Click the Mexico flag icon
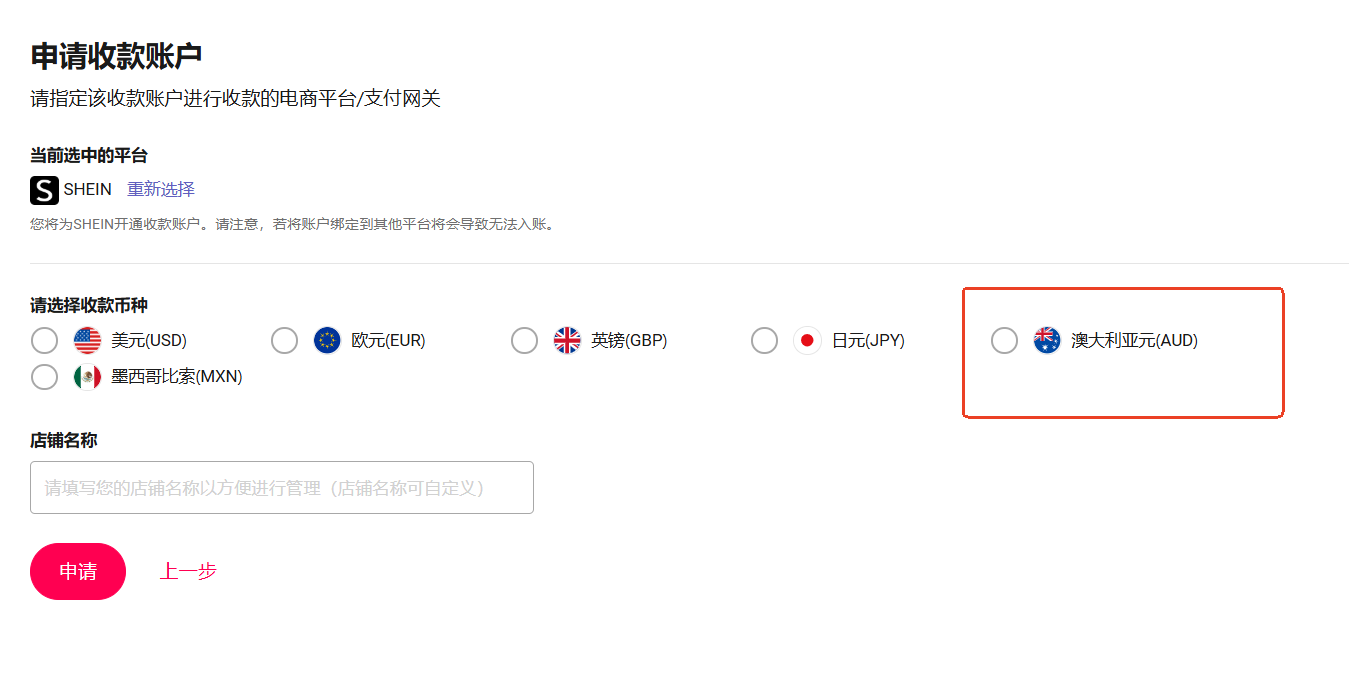The height and width of the screenshot is (690, 1349). [88, 377]
